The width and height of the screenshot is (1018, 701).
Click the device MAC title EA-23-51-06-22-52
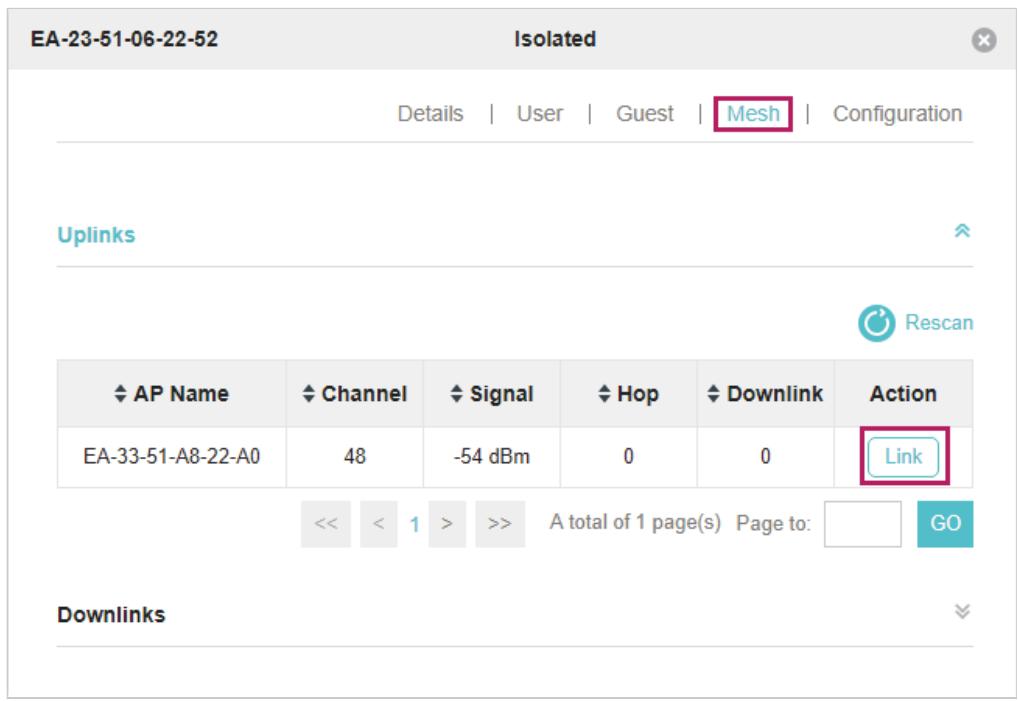[124, 39]
